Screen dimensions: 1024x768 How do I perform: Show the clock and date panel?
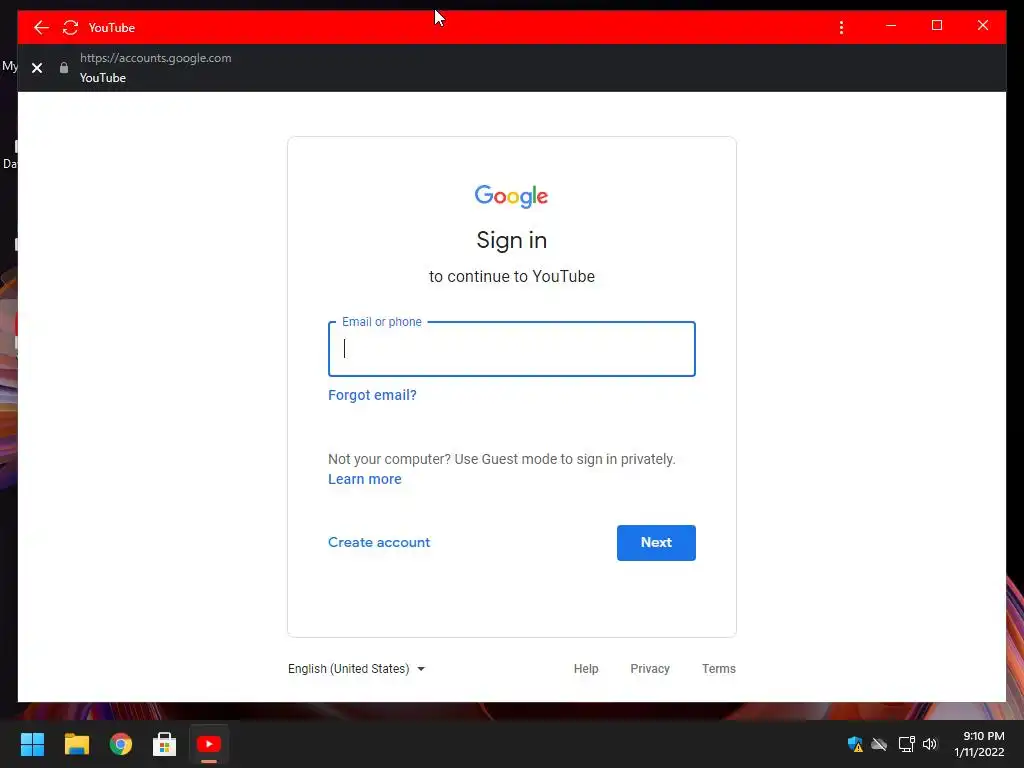pos(979,744)
